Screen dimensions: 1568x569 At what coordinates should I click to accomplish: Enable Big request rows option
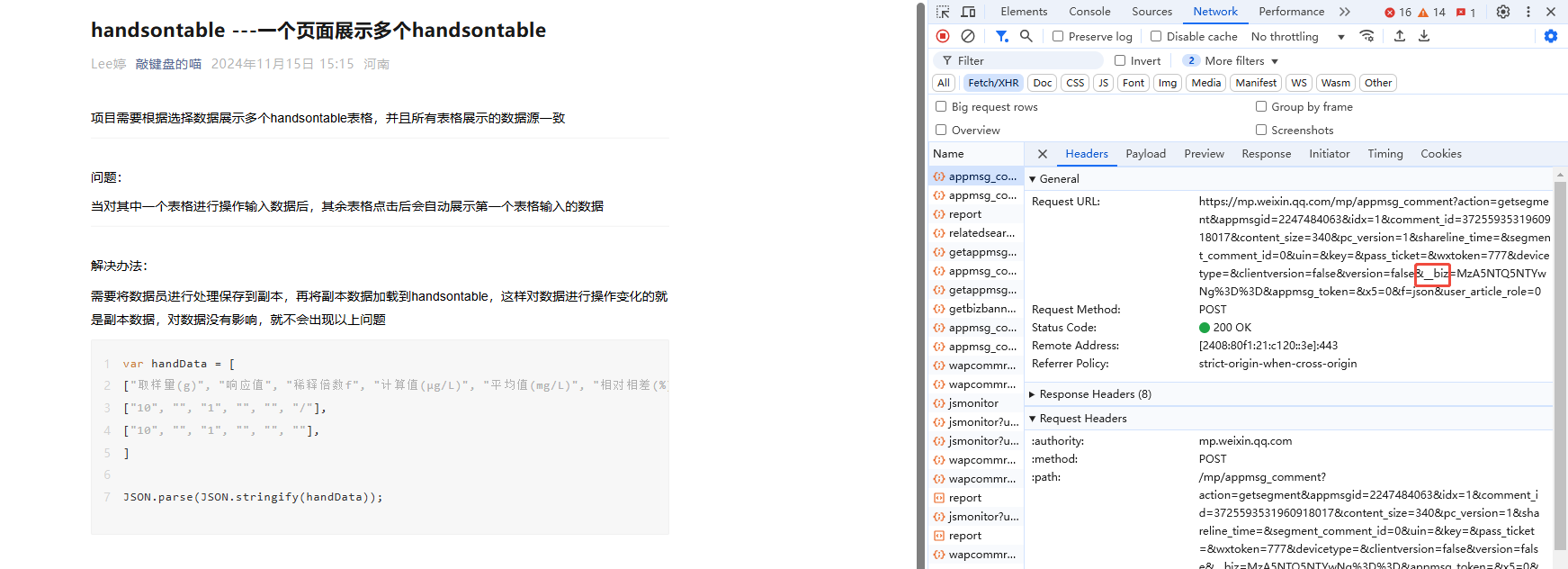[x=941, y=106]
